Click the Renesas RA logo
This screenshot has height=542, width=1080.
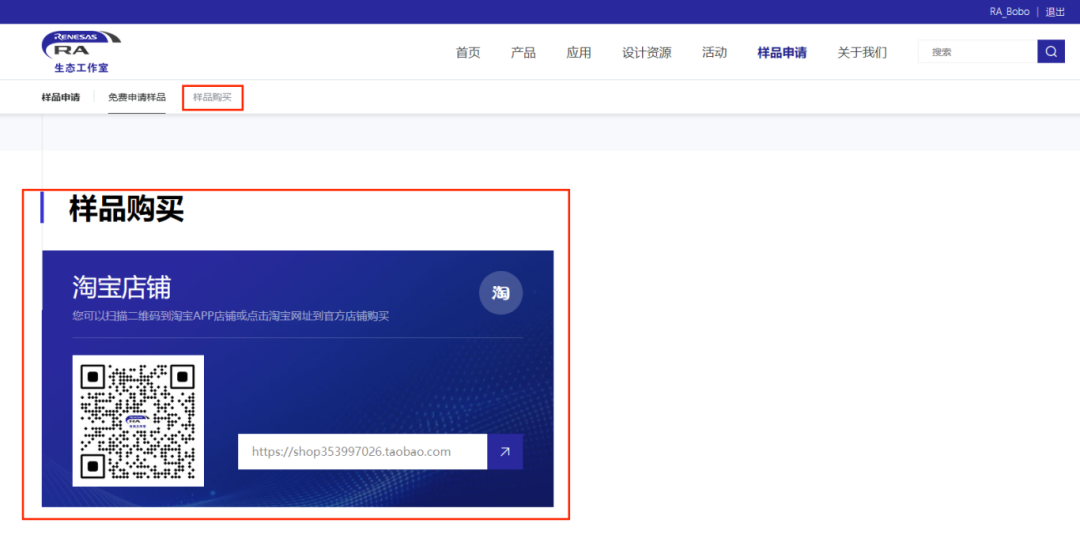click(81, 51)
